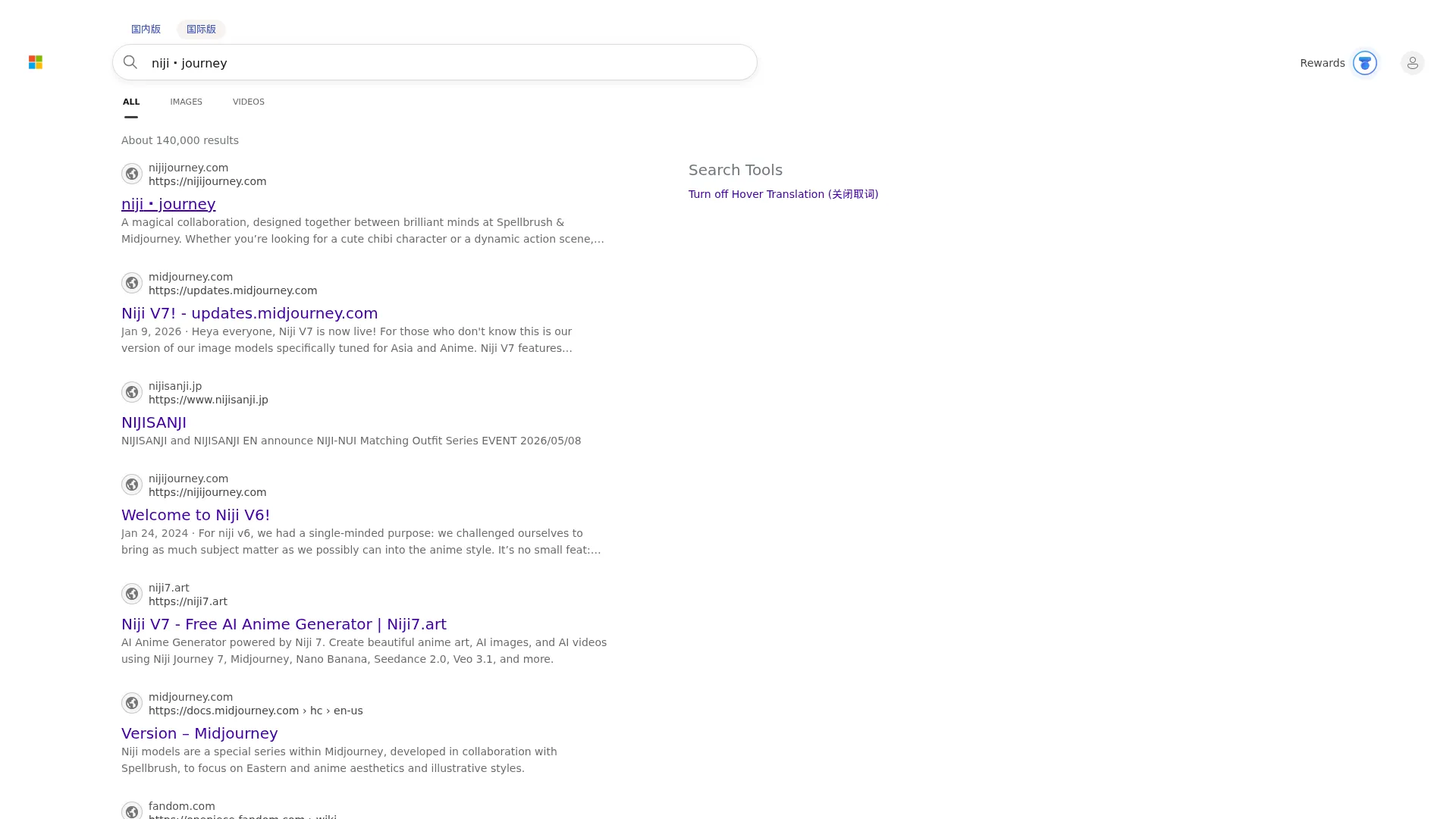
Task: Switch to the VIDEOS tab
Action: click(x=249, y=102)
